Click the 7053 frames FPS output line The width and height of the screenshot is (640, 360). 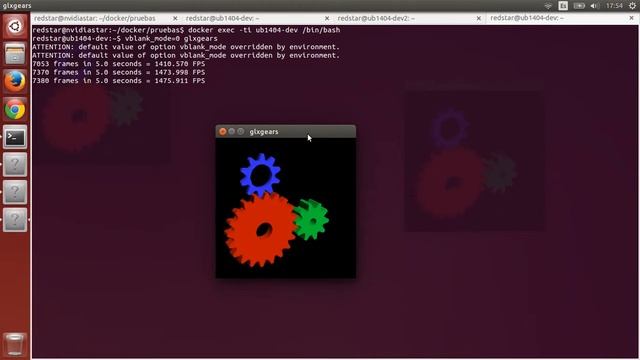point(119,64)
